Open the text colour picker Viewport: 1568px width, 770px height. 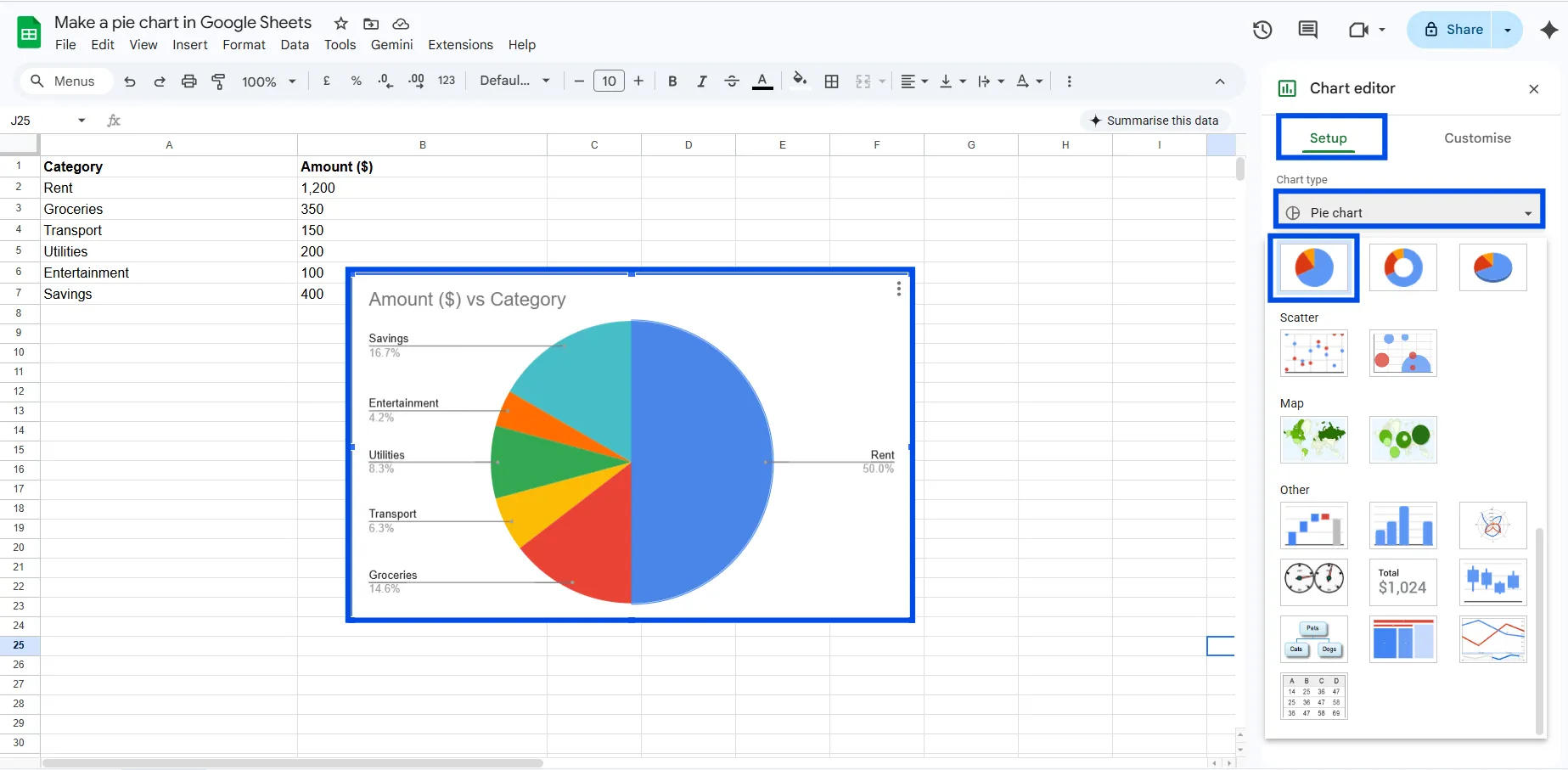(762, 81)
